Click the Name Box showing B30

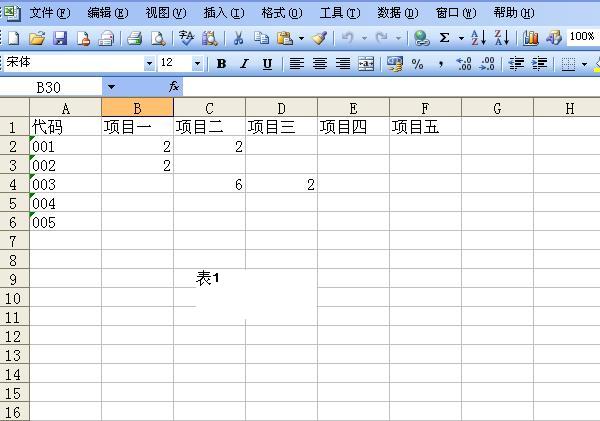click(51, 87)
